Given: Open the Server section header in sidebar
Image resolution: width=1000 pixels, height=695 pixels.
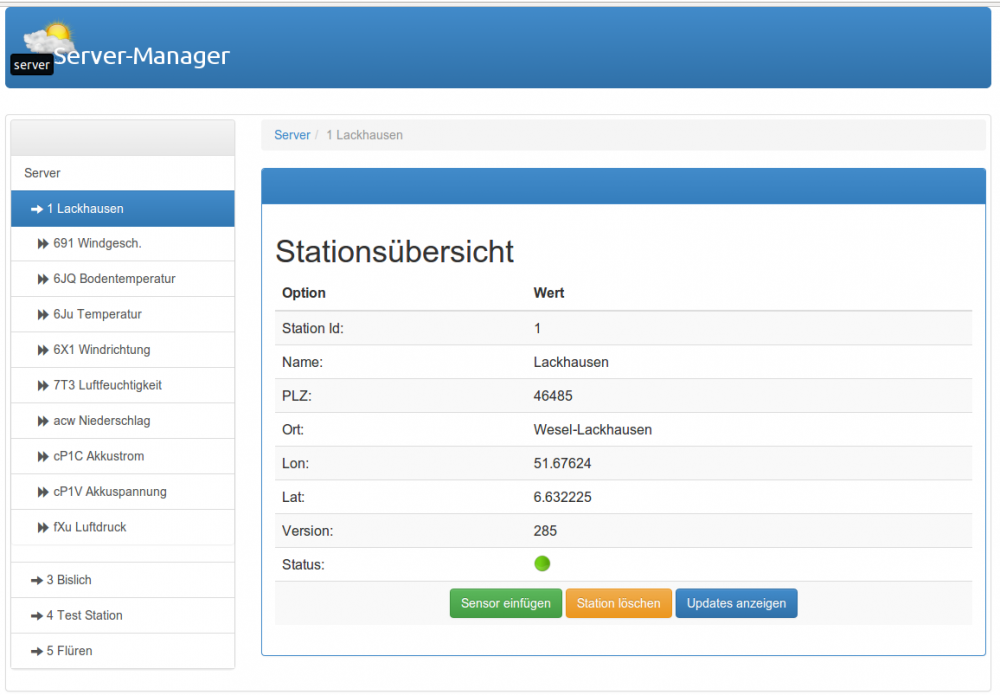Looking at the screenshot, I should pos(42,172).
